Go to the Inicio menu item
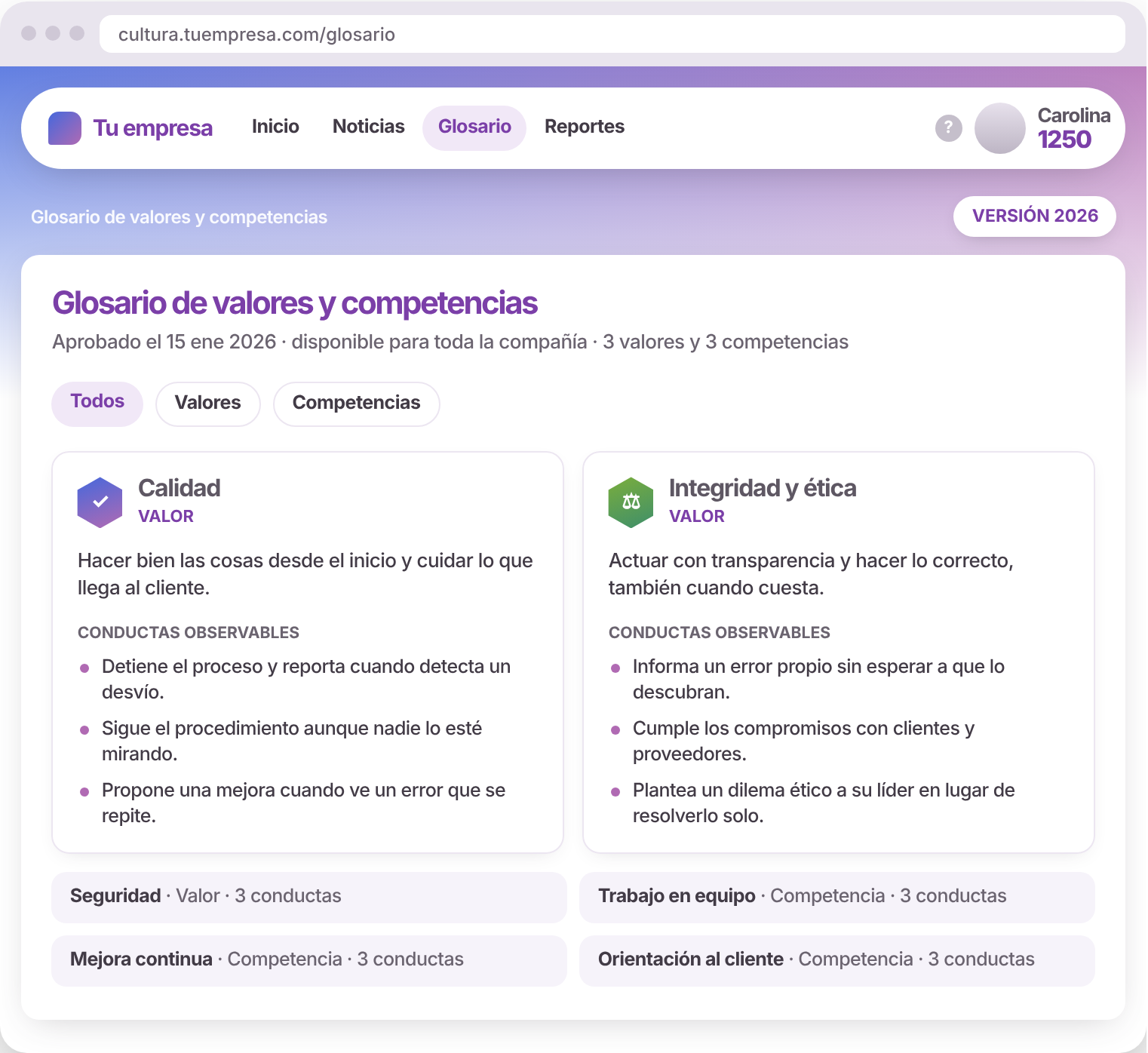1148x1053 pixels. pyautogui.click(x=275, y=127)
